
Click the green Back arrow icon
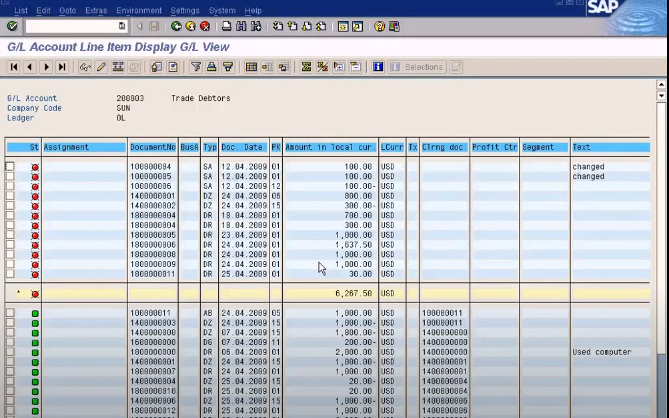(x=176, y=26)
